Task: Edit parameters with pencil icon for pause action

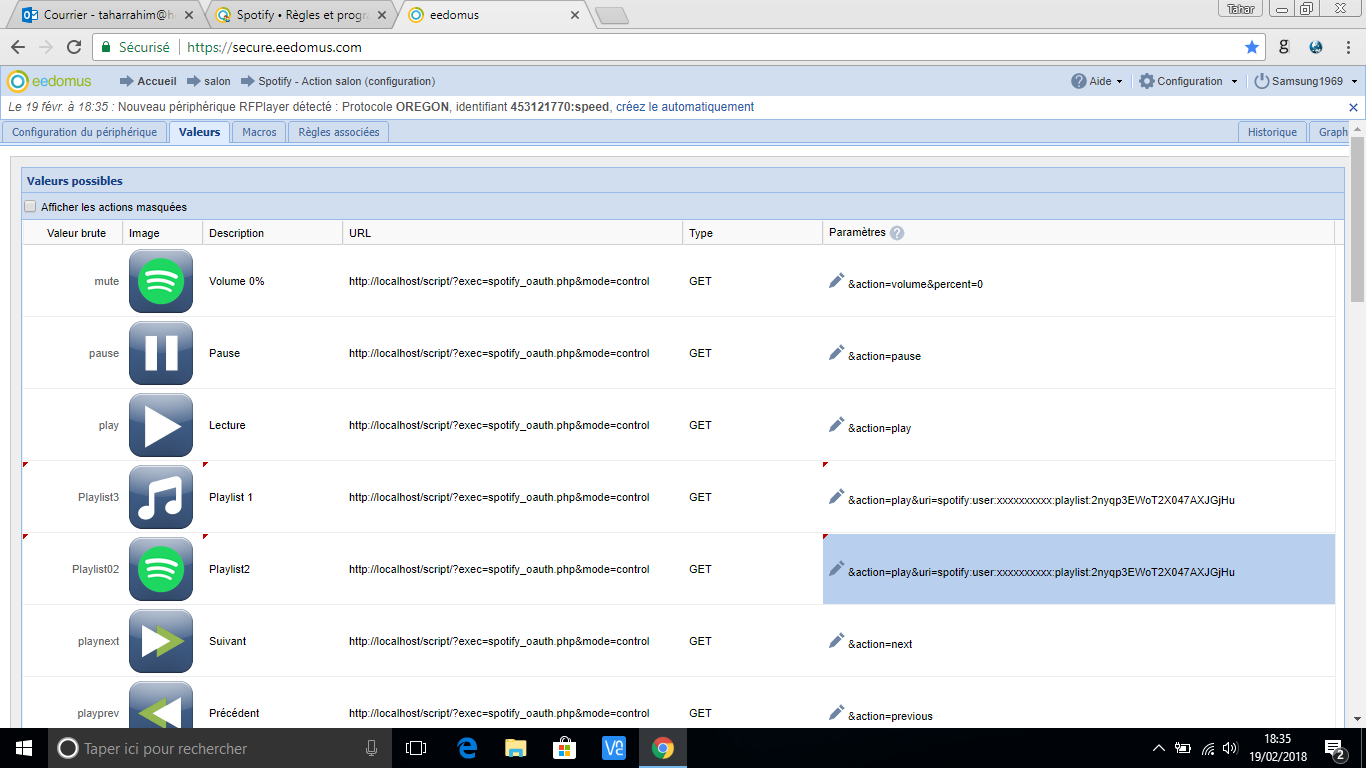Action: (837, 353)
